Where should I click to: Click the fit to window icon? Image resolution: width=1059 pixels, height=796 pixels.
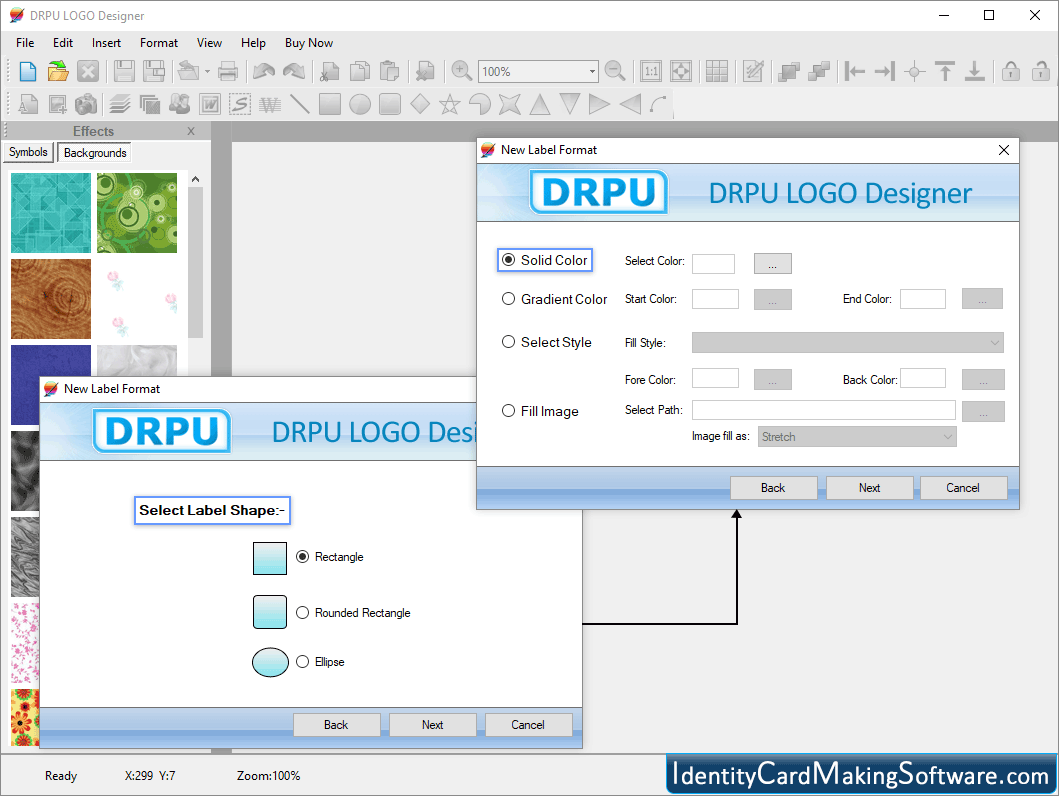[x=681, y=71]
